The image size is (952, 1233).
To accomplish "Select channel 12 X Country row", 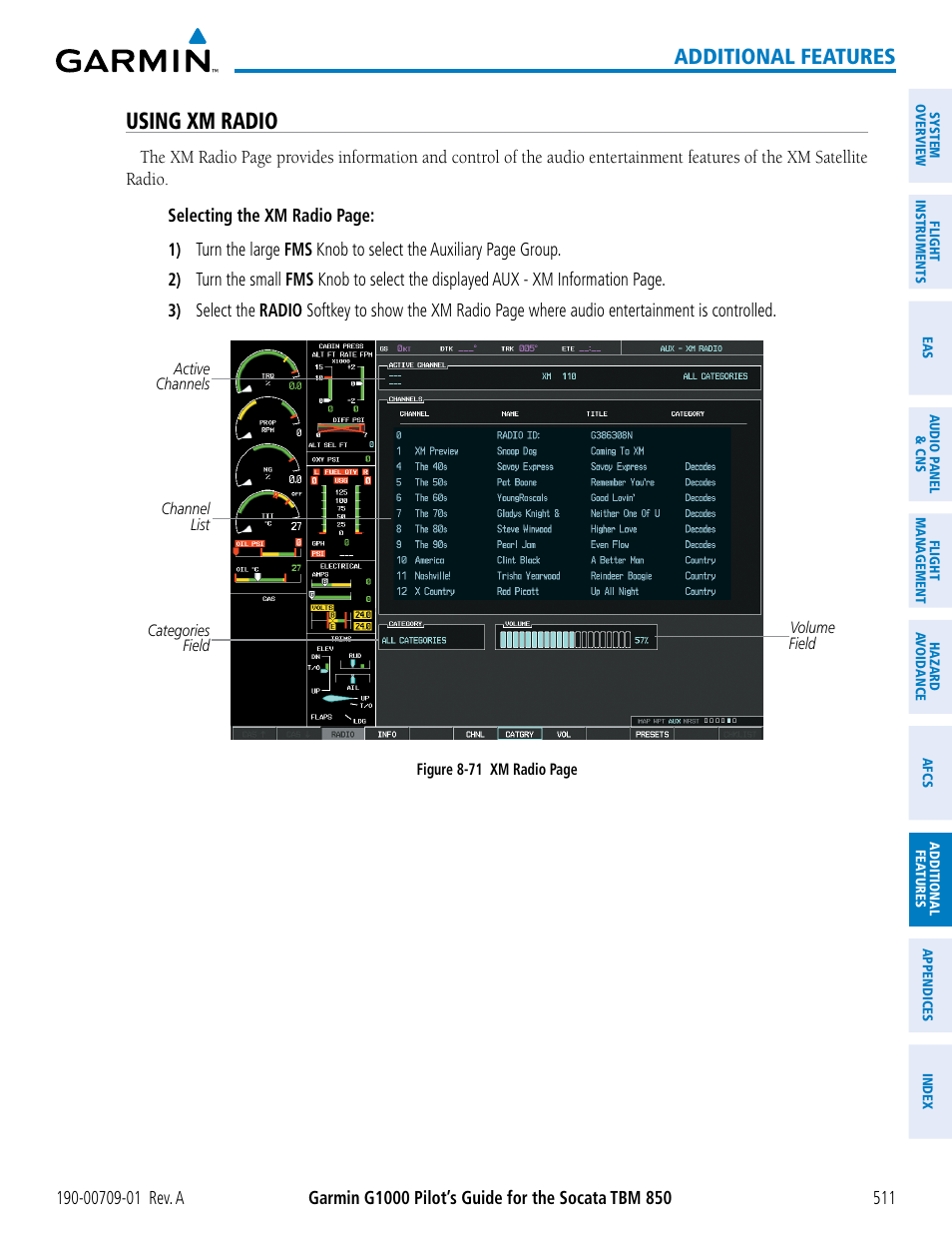I will pos(562,591).
